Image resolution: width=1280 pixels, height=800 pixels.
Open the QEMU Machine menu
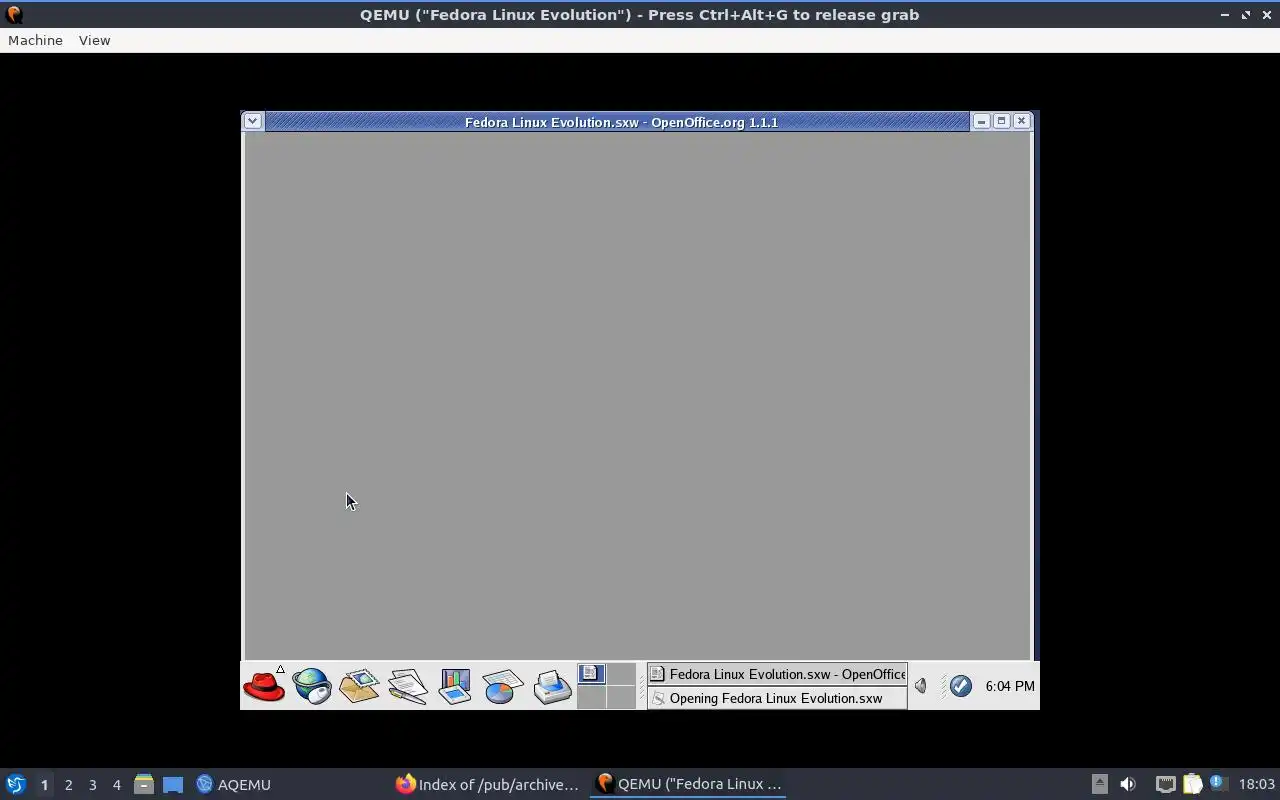pos(35,40)
